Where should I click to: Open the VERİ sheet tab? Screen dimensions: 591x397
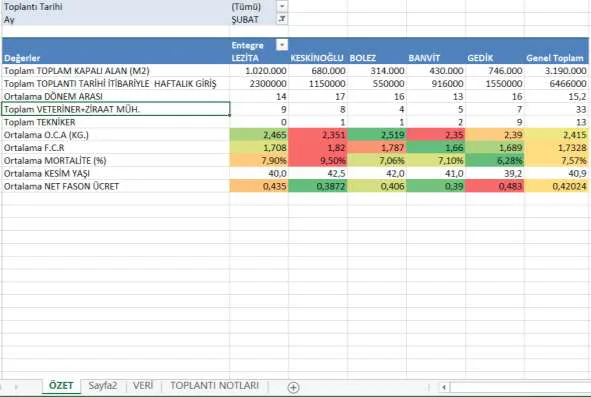[143, 386]
